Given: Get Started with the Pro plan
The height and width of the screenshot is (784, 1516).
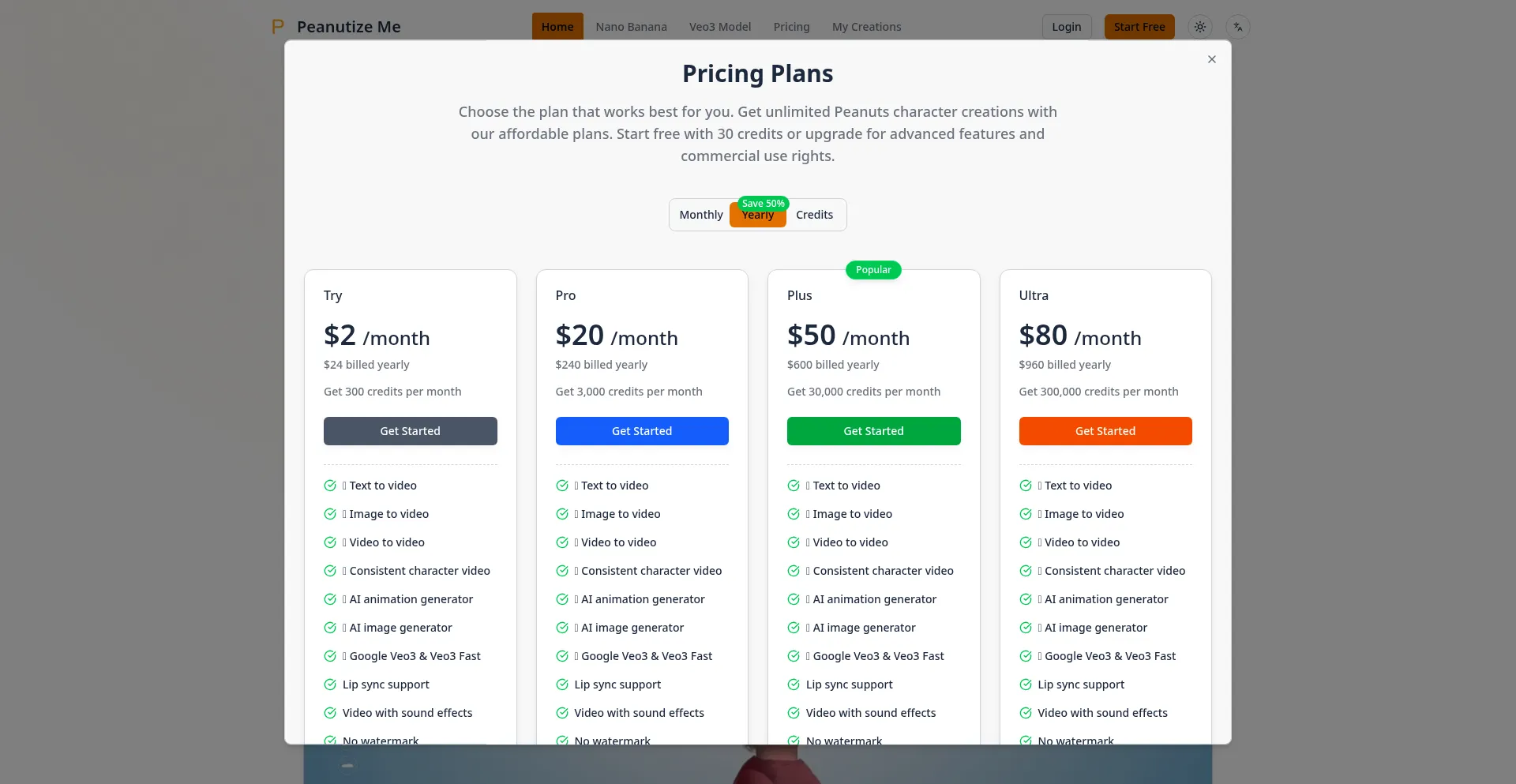Looking at the screenshot, I should [x=641, y=431].
